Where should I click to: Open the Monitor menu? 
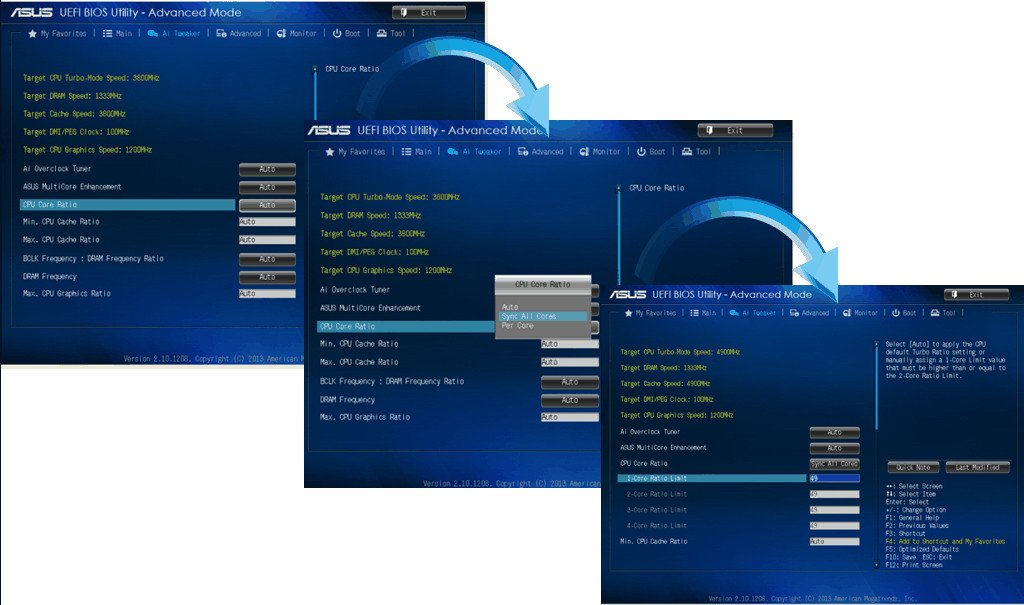click(864, 312)
